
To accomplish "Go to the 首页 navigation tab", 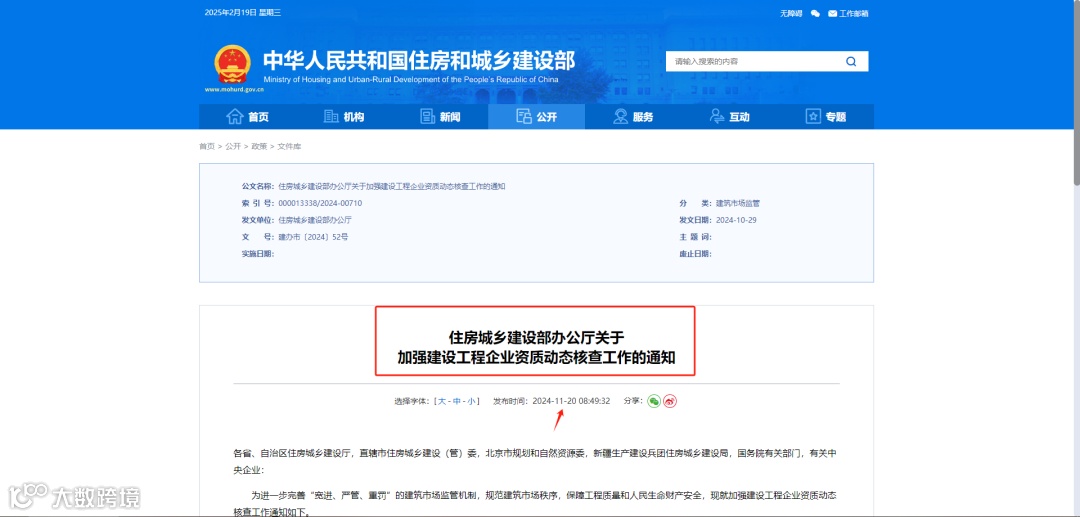I will 248,117.
